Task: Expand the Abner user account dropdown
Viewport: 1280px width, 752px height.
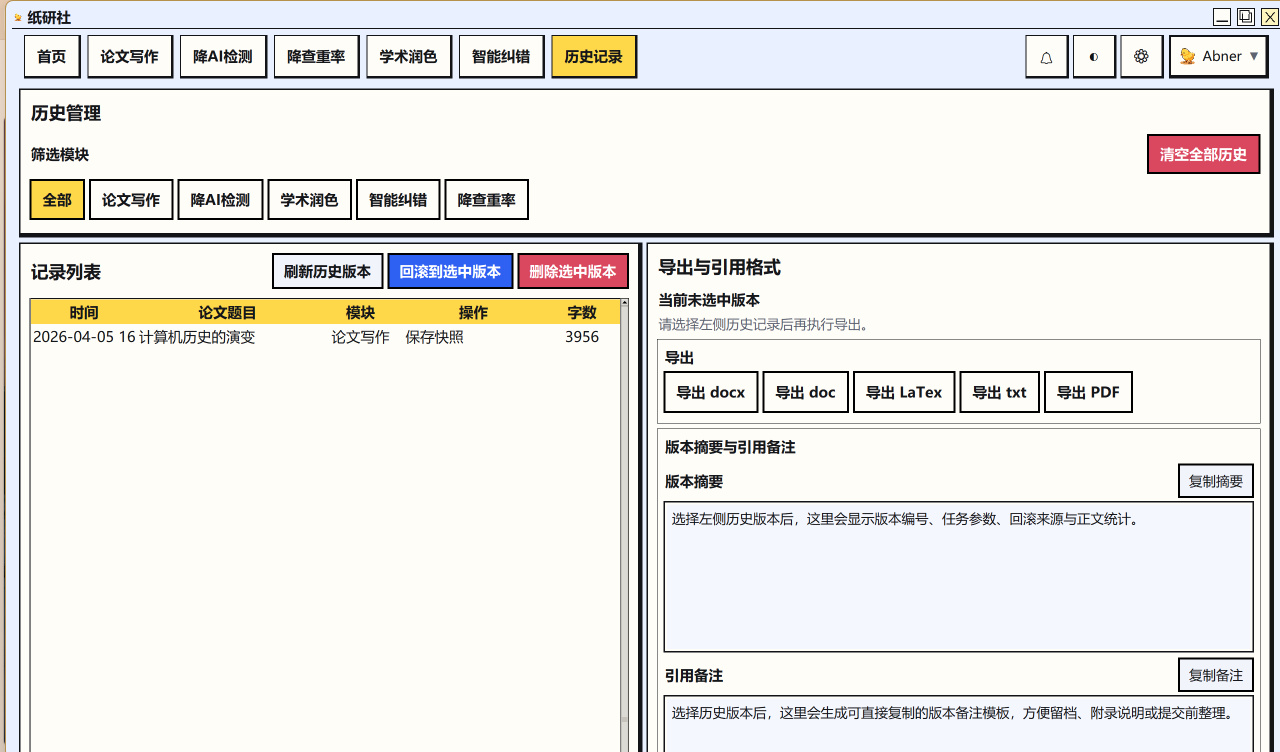Action: tap(1218, 57)
